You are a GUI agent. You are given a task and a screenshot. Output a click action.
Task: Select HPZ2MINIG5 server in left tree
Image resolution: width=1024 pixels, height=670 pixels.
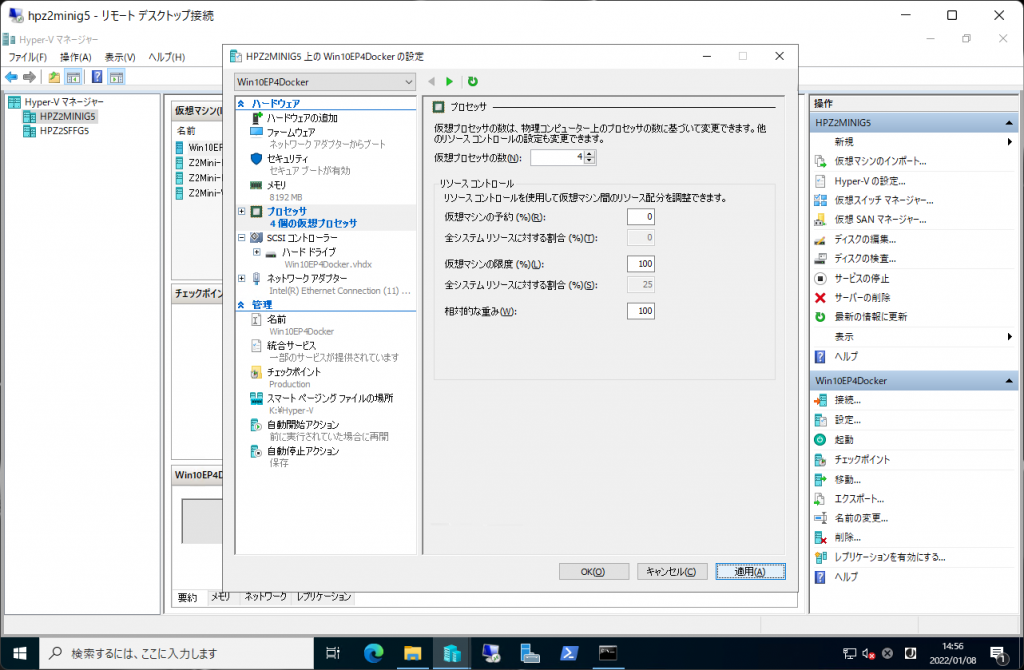point(67,116)
